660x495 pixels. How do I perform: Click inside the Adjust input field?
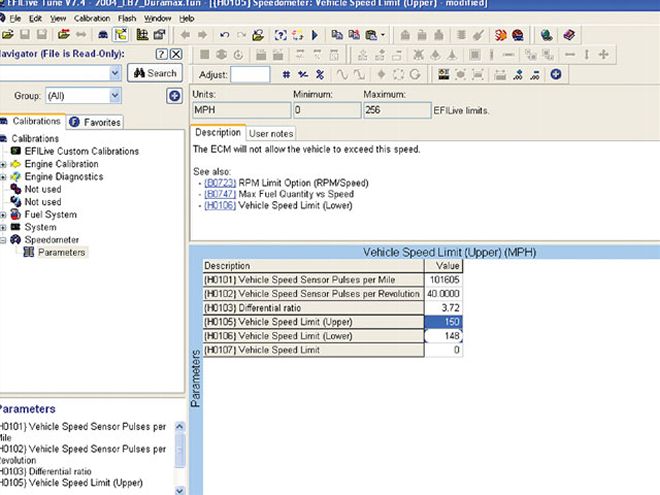(250, 75)
